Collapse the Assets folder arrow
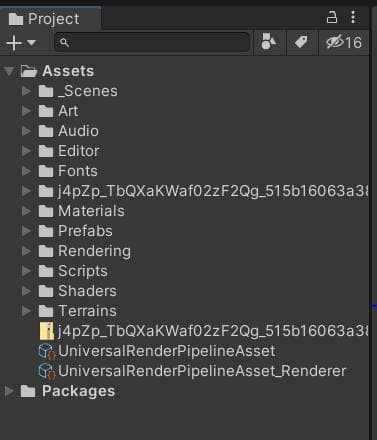This screenshot has height=440, width=377. pyautogui.click(x=9, y=71)
